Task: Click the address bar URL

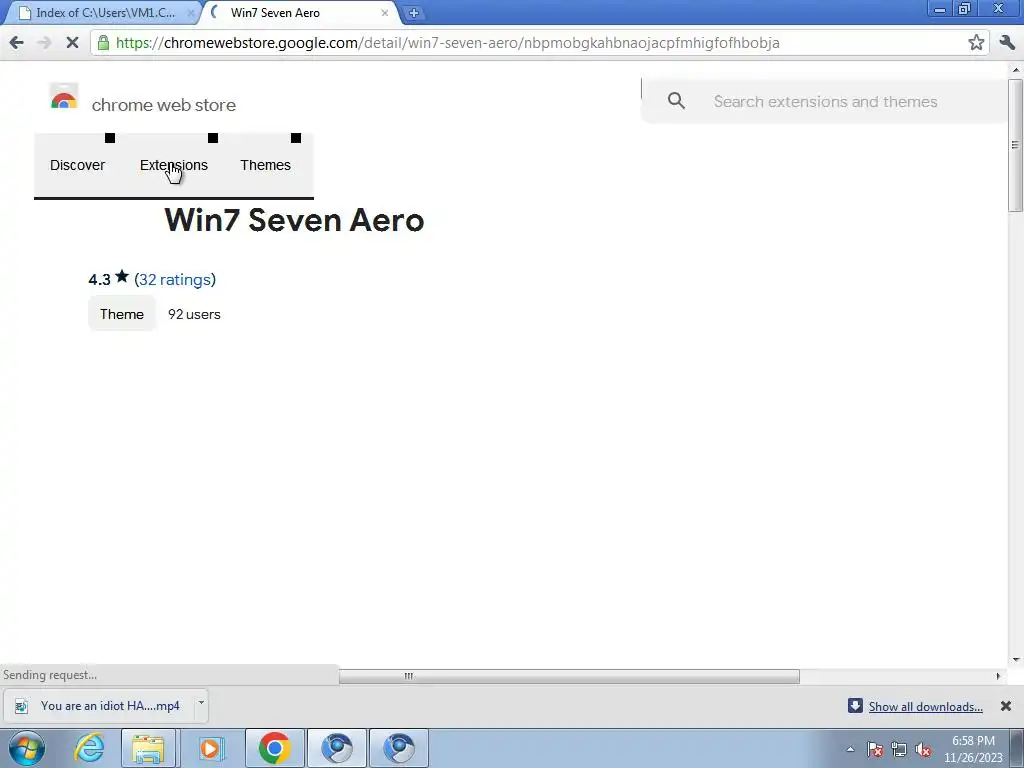Action: (447, 43)
